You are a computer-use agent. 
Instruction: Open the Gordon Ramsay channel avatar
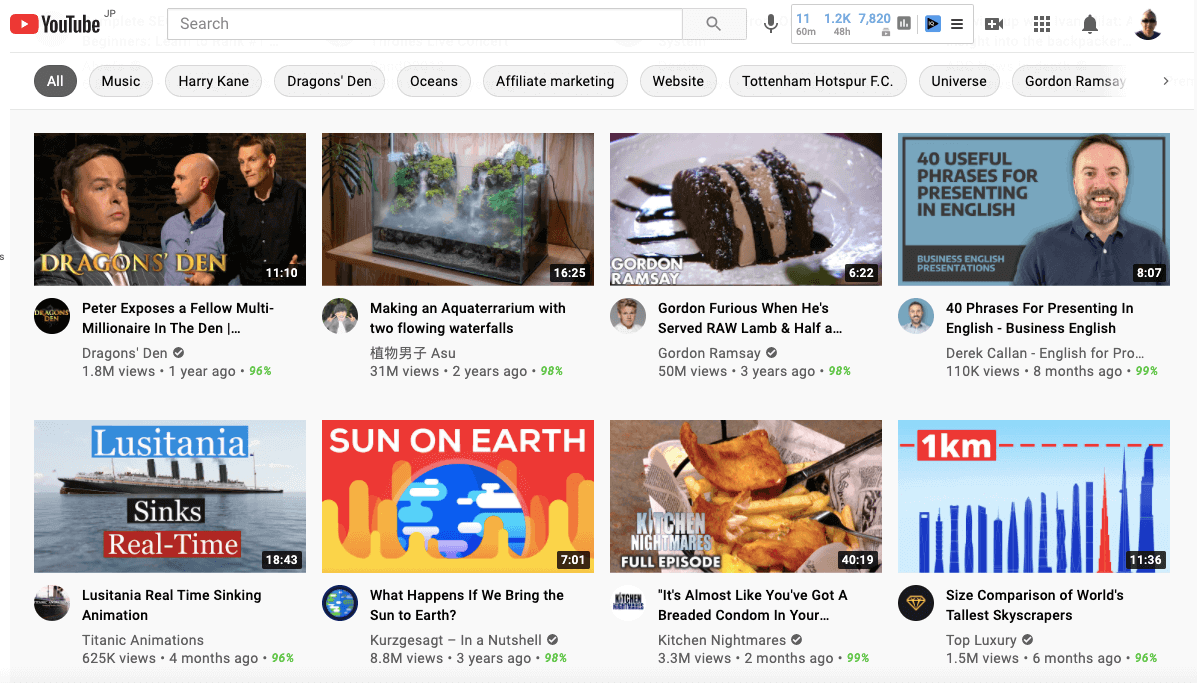(x=628, y=316)
